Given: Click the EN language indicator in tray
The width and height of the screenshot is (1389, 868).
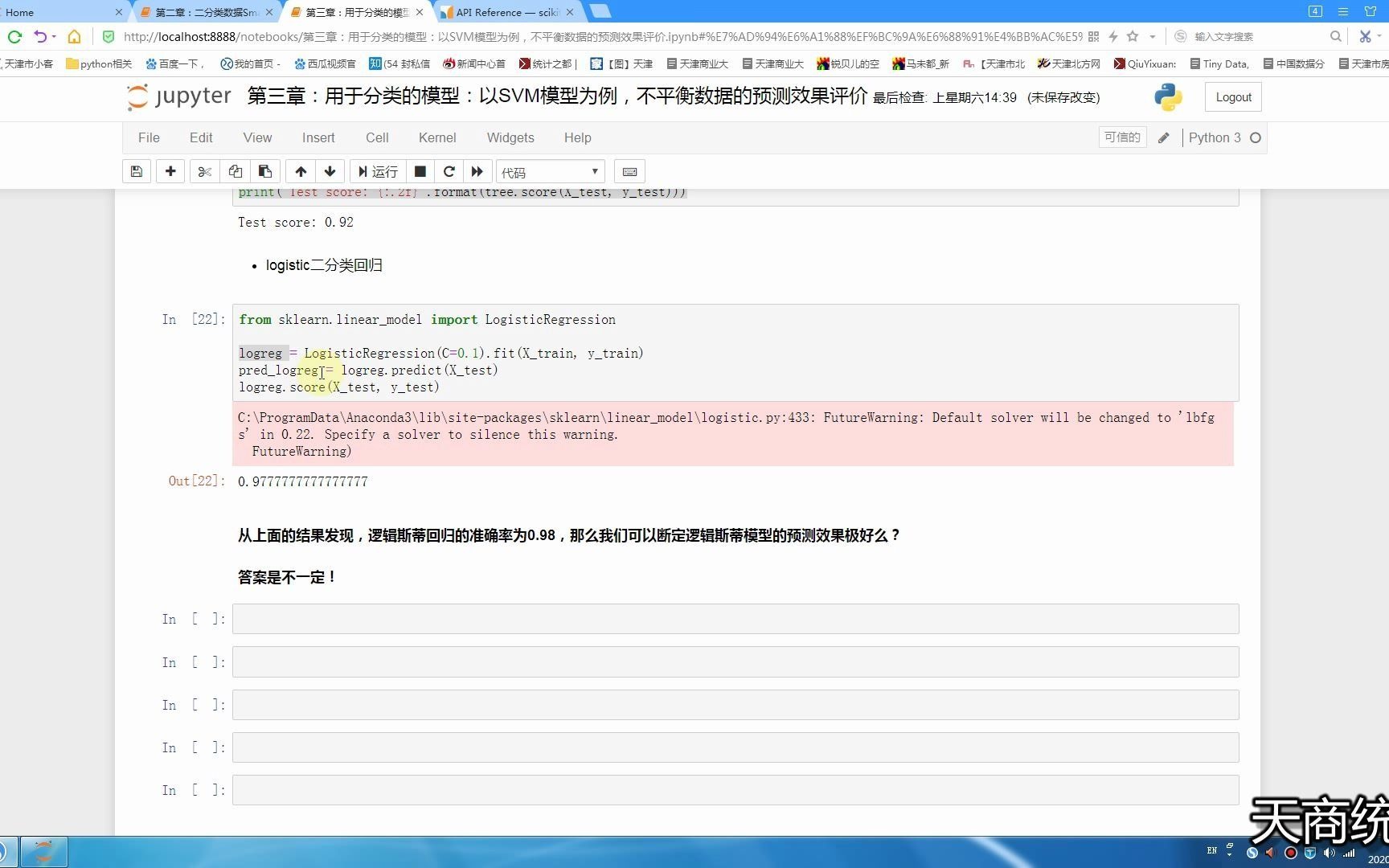Looking at the screenshot, I should pos(1211,850).
